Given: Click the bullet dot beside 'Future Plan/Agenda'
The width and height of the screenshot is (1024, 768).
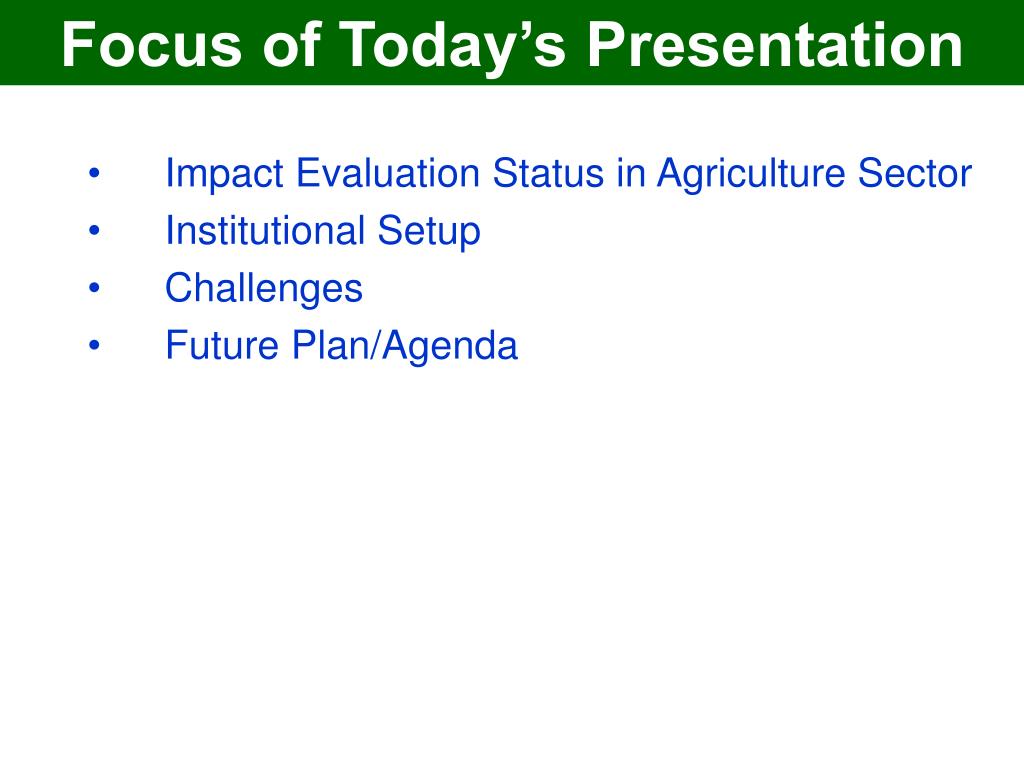Looking at the screenshot, I should [x=95, y=345].
